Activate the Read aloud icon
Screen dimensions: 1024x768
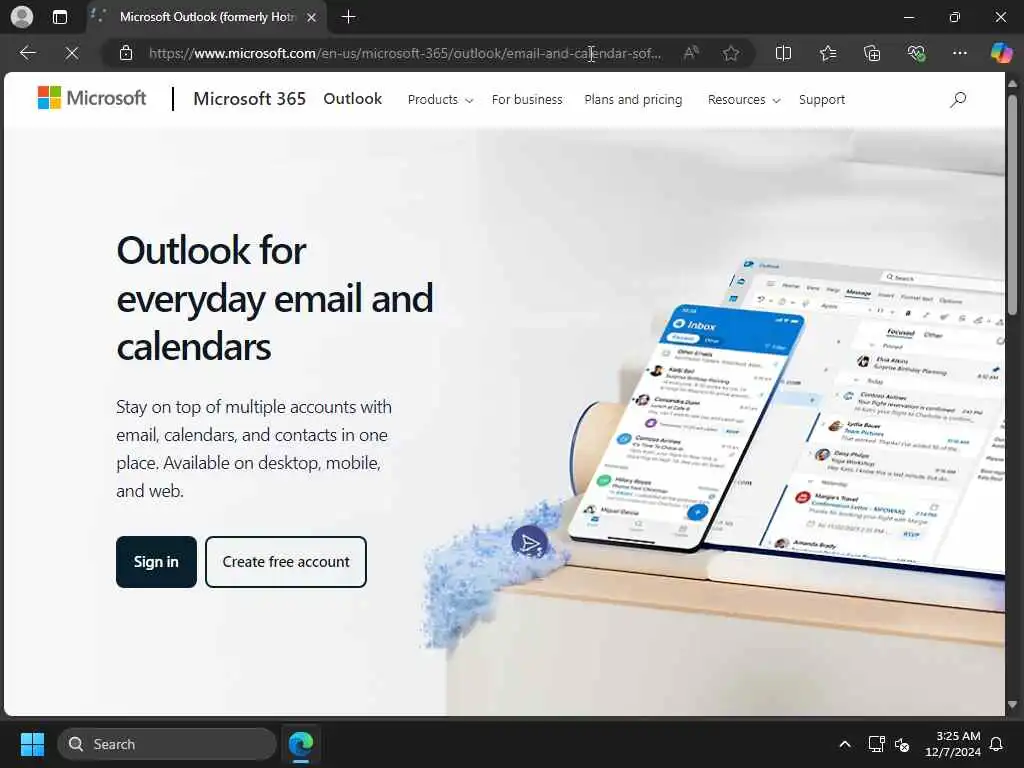pos(690,53)
